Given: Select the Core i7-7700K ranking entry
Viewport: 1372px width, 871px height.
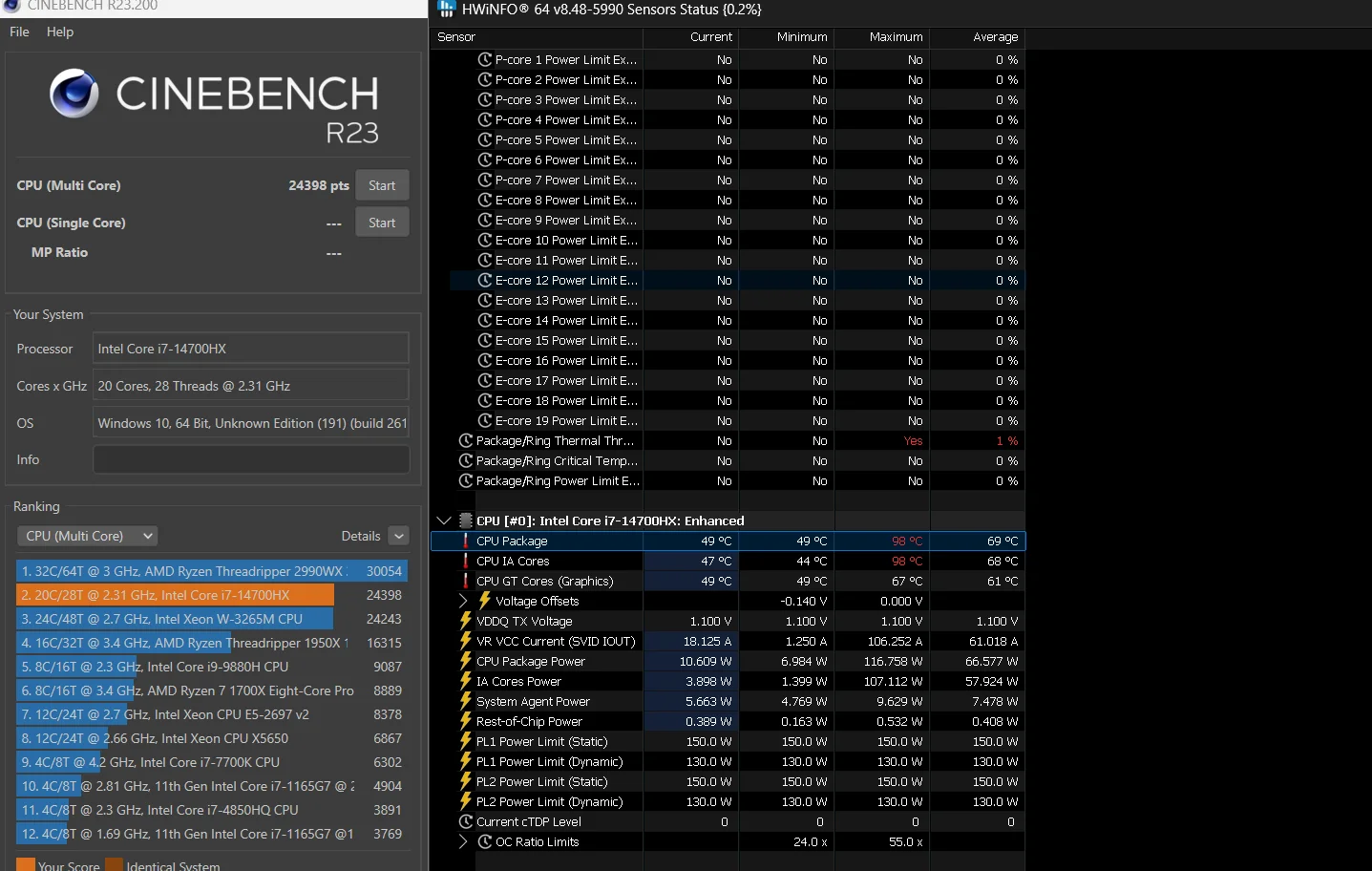Looking at the screenshot, I should pos(212,762).
